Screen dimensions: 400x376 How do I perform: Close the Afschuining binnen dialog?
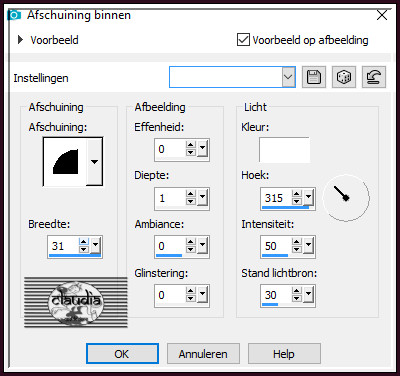382,15
